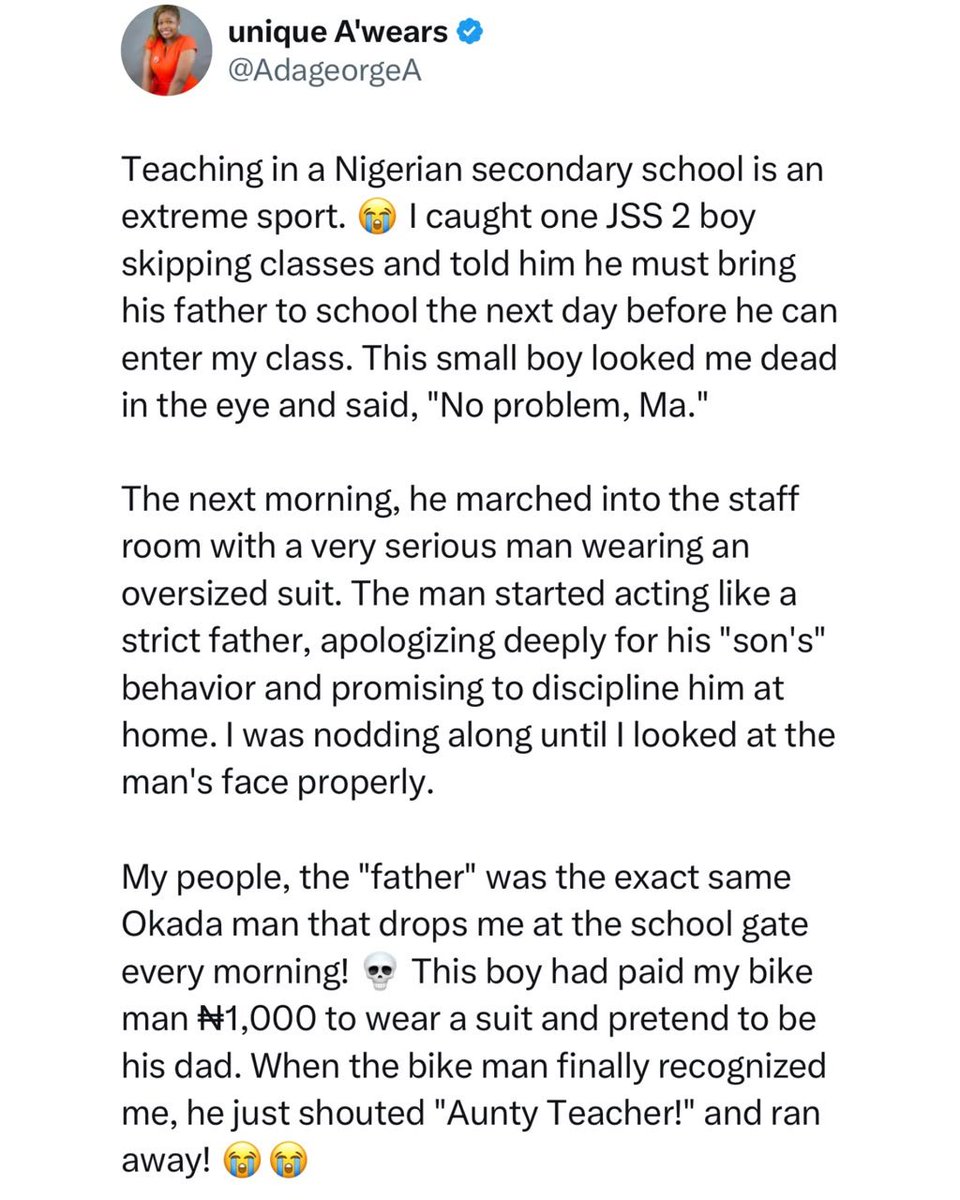Click the word "Okada" in the third paragraph

171,923
